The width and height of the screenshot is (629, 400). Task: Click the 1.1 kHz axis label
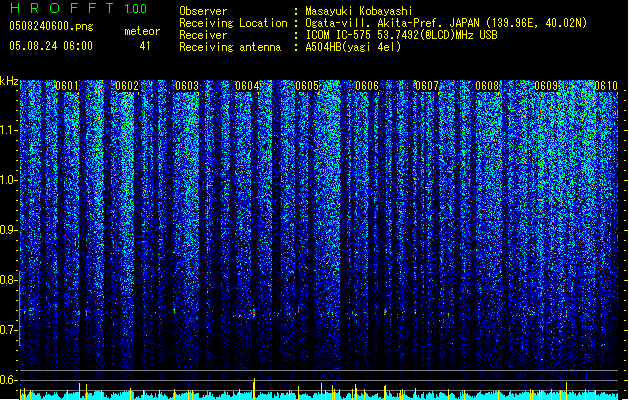click(x=8, y=130)
